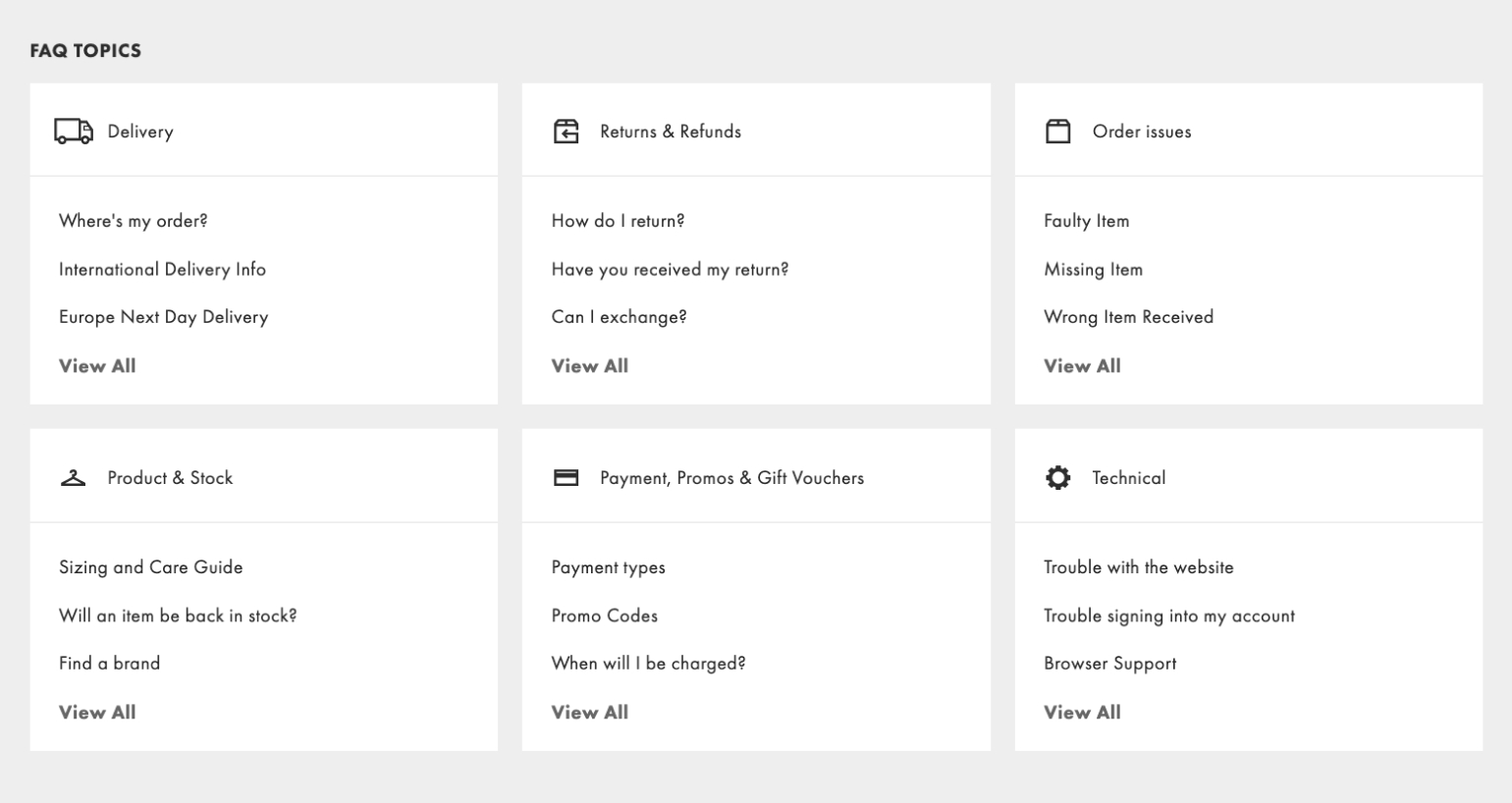The image size is (1512, 803).
Task: Open the Browser Support link
Action: click(1110, 664)
